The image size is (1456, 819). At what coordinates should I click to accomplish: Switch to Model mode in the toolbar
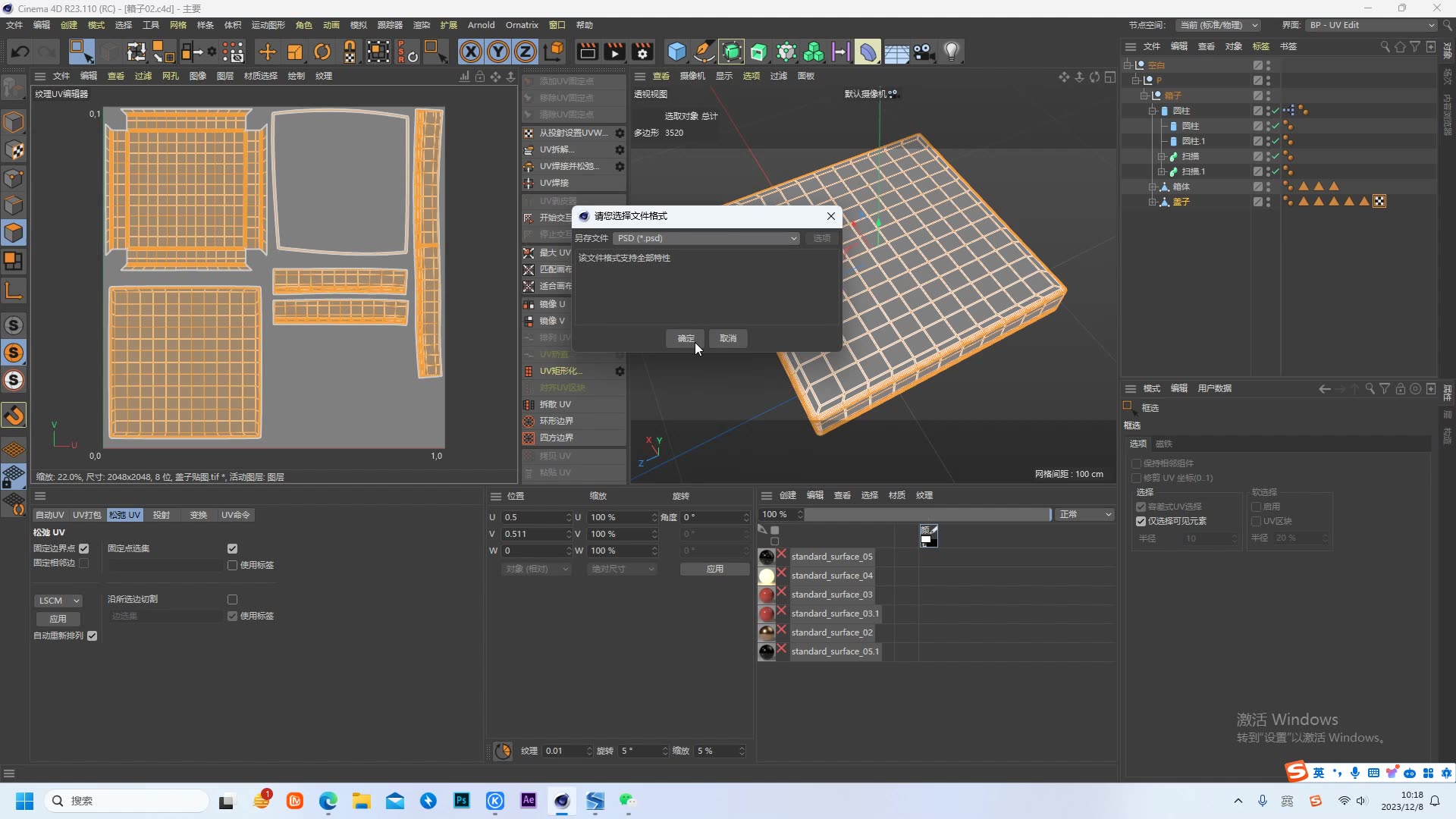pyautogui.click(x=14, y=123)
